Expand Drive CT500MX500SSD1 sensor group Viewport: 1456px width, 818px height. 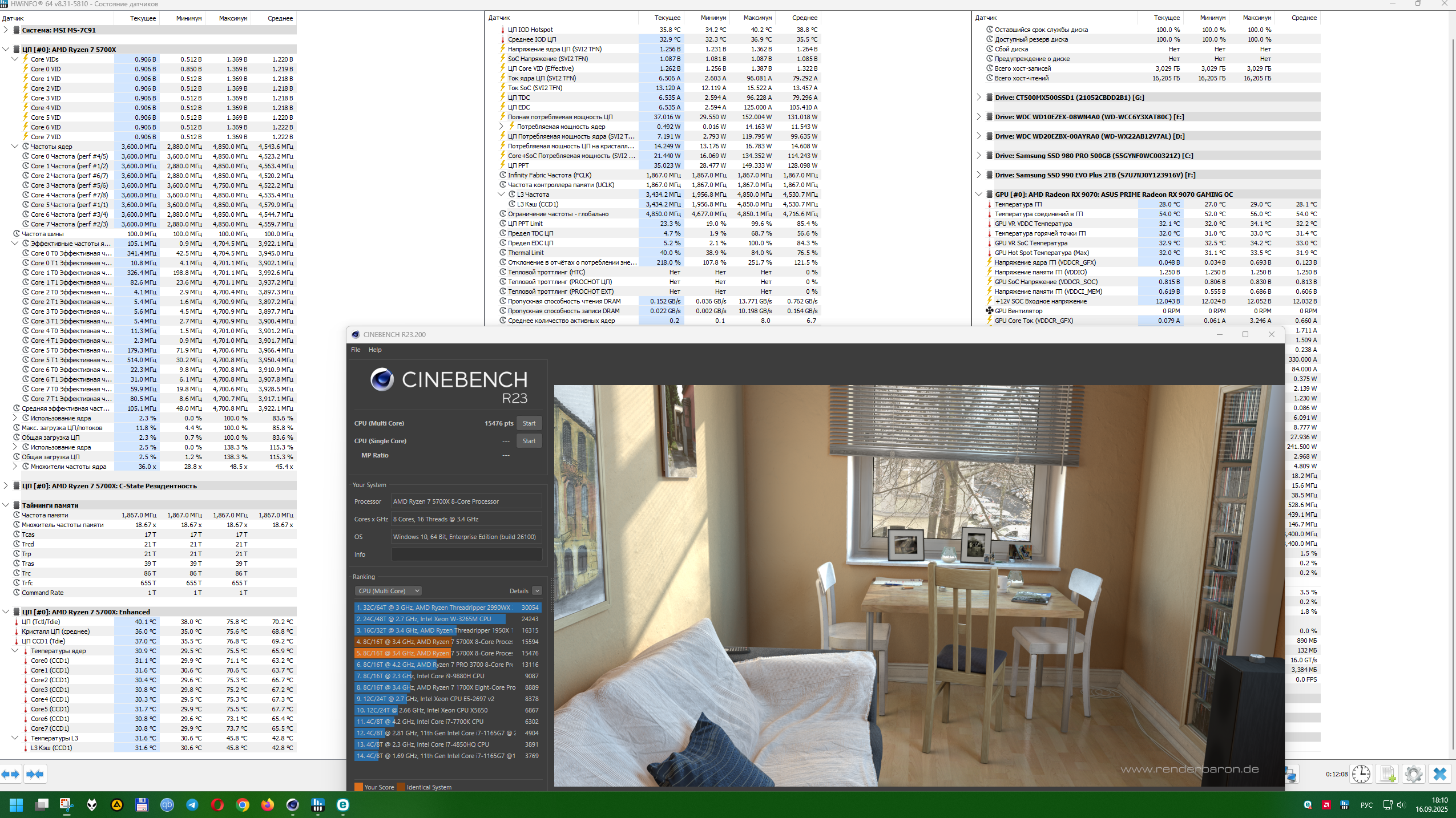pos(979,98)
